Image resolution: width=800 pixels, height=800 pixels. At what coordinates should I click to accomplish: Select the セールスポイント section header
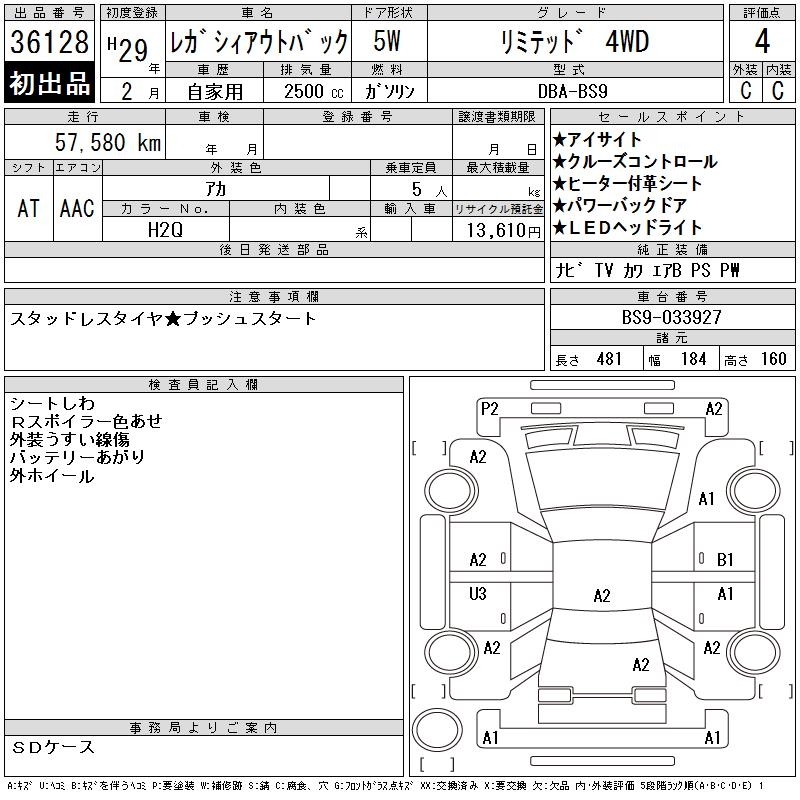coord(672,117)
